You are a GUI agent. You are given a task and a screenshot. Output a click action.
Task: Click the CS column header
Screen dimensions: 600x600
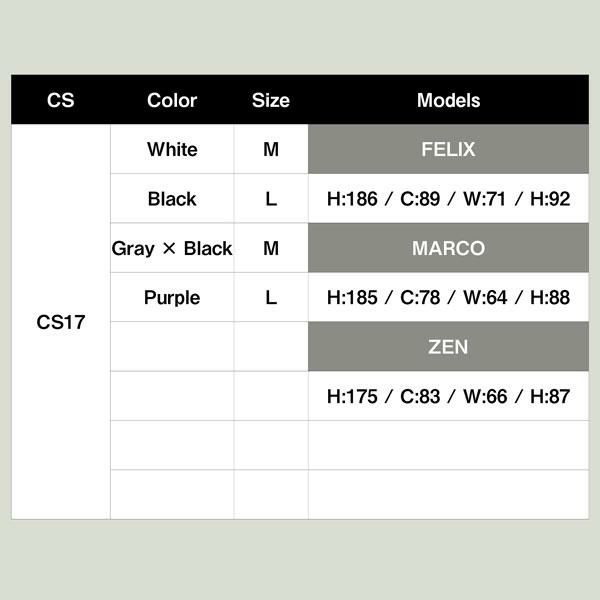pos(60,100)
